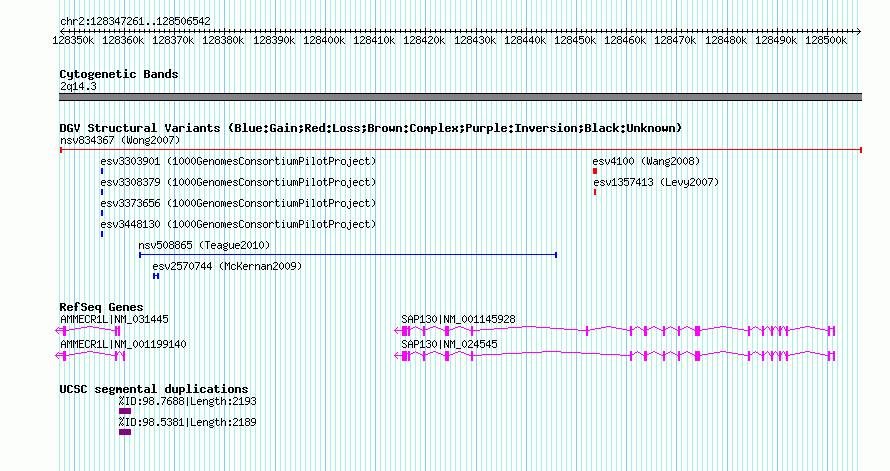Image resolution: width=890 pixels, height=471 pixels.
Task: Select the 2q14.3 band label
Action: 78,86
